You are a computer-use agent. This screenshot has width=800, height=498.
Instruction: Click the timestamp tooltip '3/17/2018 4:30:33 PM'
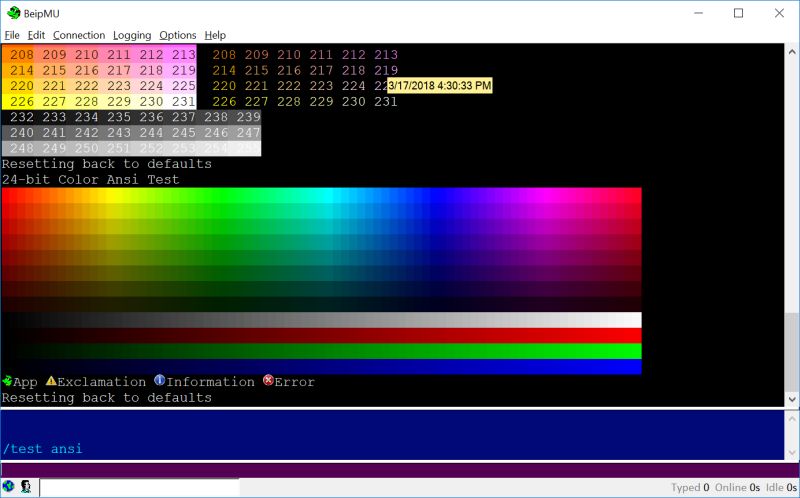(x=440, y=86)
